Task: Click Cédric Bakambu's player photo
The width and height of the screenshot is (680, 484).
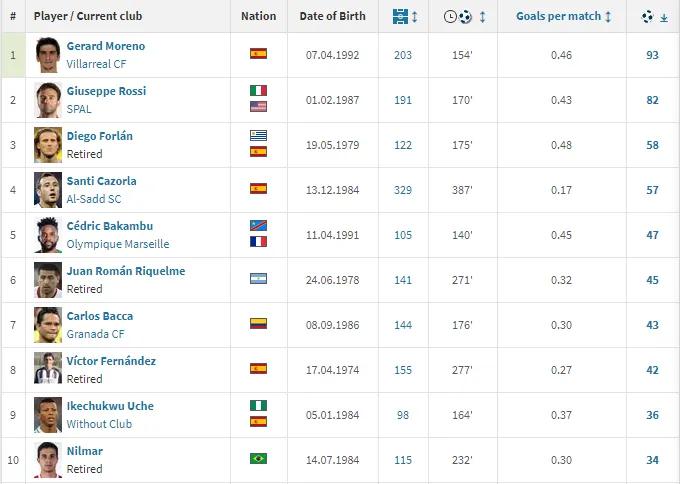Action: [47, 234]
